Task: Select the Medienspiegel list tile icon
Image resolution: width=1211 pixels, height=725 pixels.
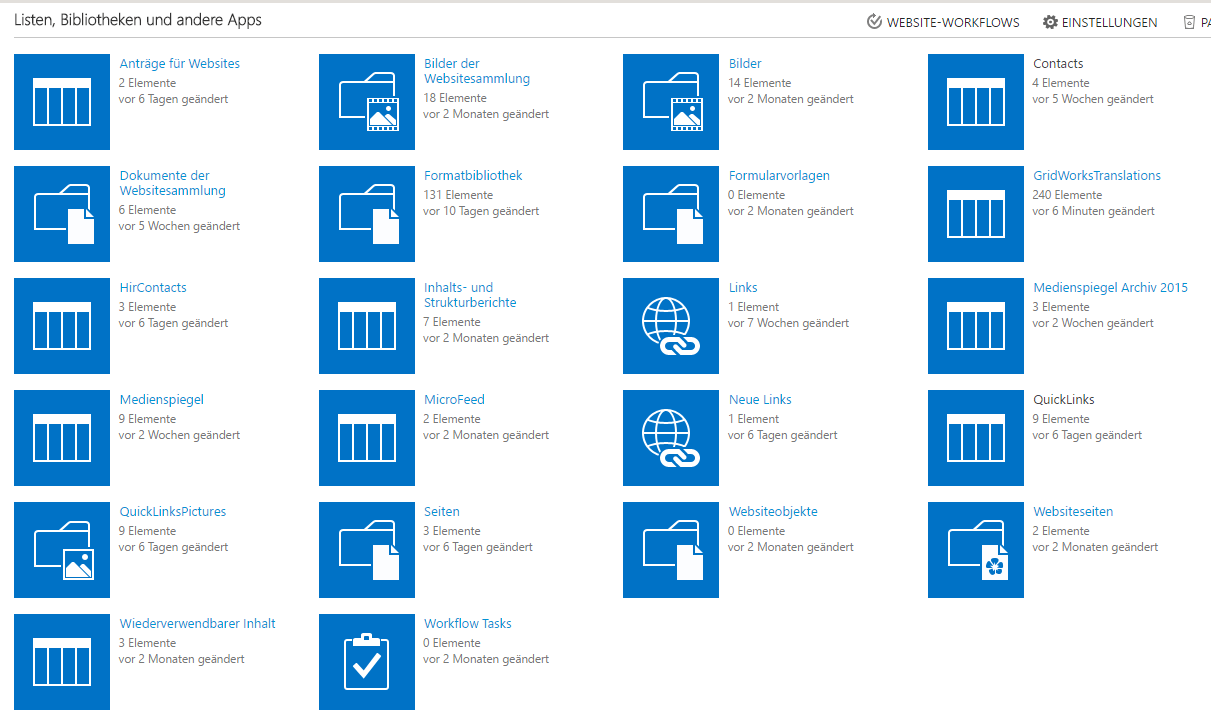Action: coord(61,438)
